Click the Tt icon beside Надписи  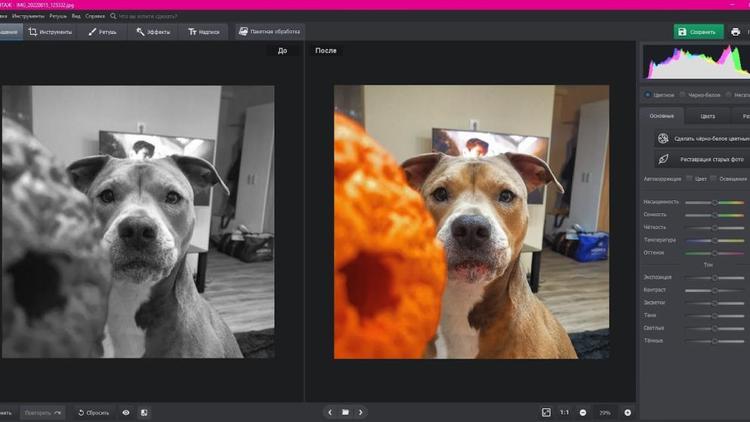coord(192,32)
